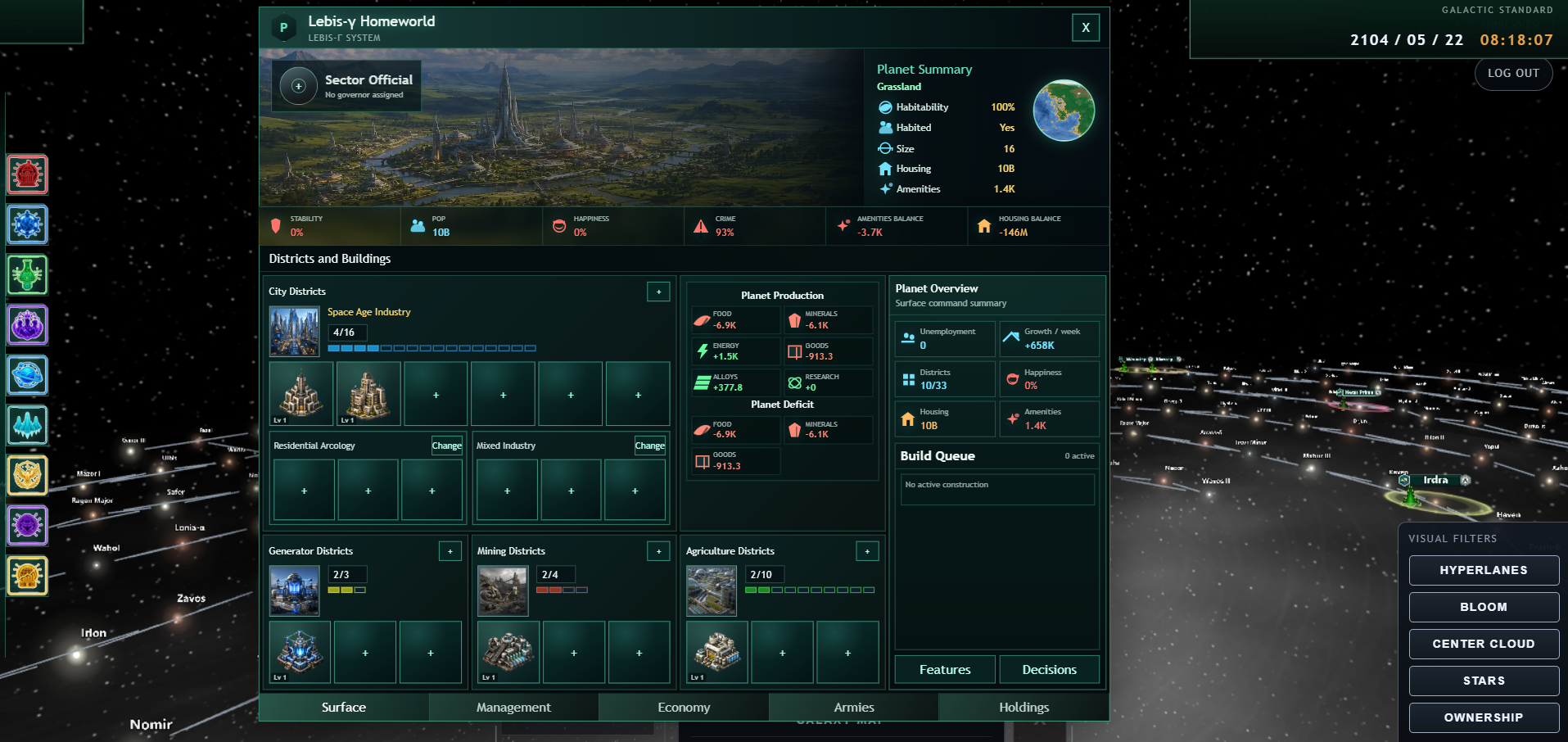The image size is (1568, 742).
Task: Click the Districts grid icon in Planet Overview
Action: click(908, 379)
